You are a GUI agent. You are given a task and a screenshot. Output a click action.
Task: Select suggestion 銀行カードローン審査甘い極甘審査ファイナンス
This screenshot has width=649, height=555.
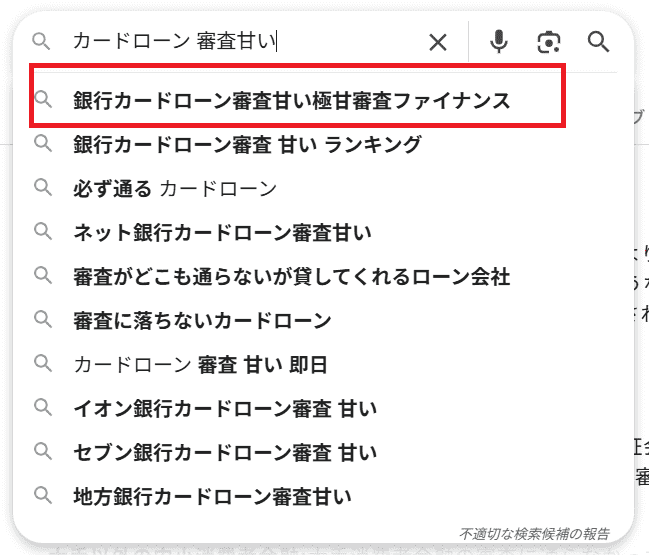pos(291,100)
